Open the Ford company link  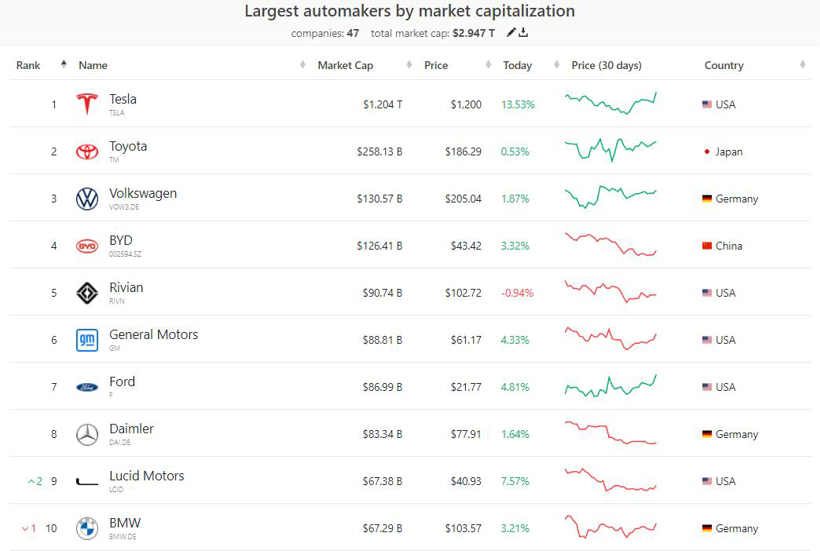click(x=122, y=382)
